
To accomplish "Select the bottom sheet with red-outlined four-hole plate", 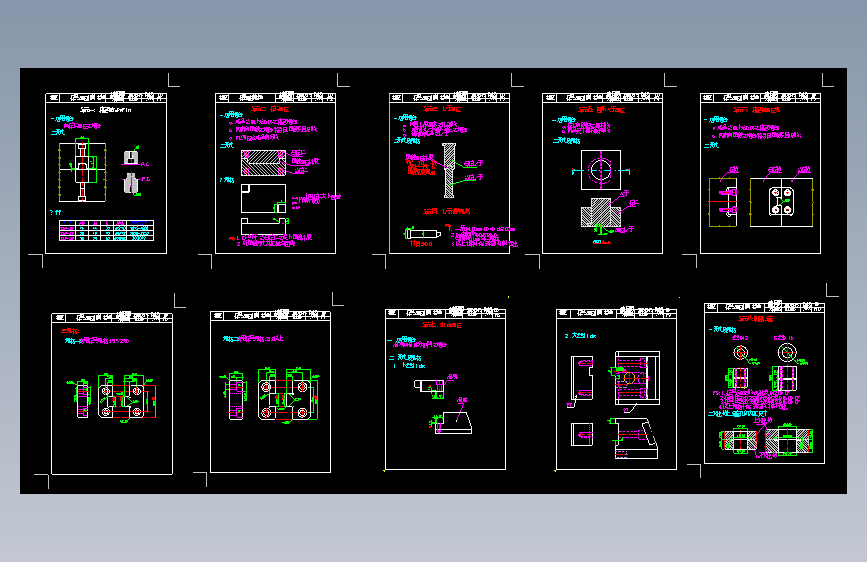I will [112, 393].
